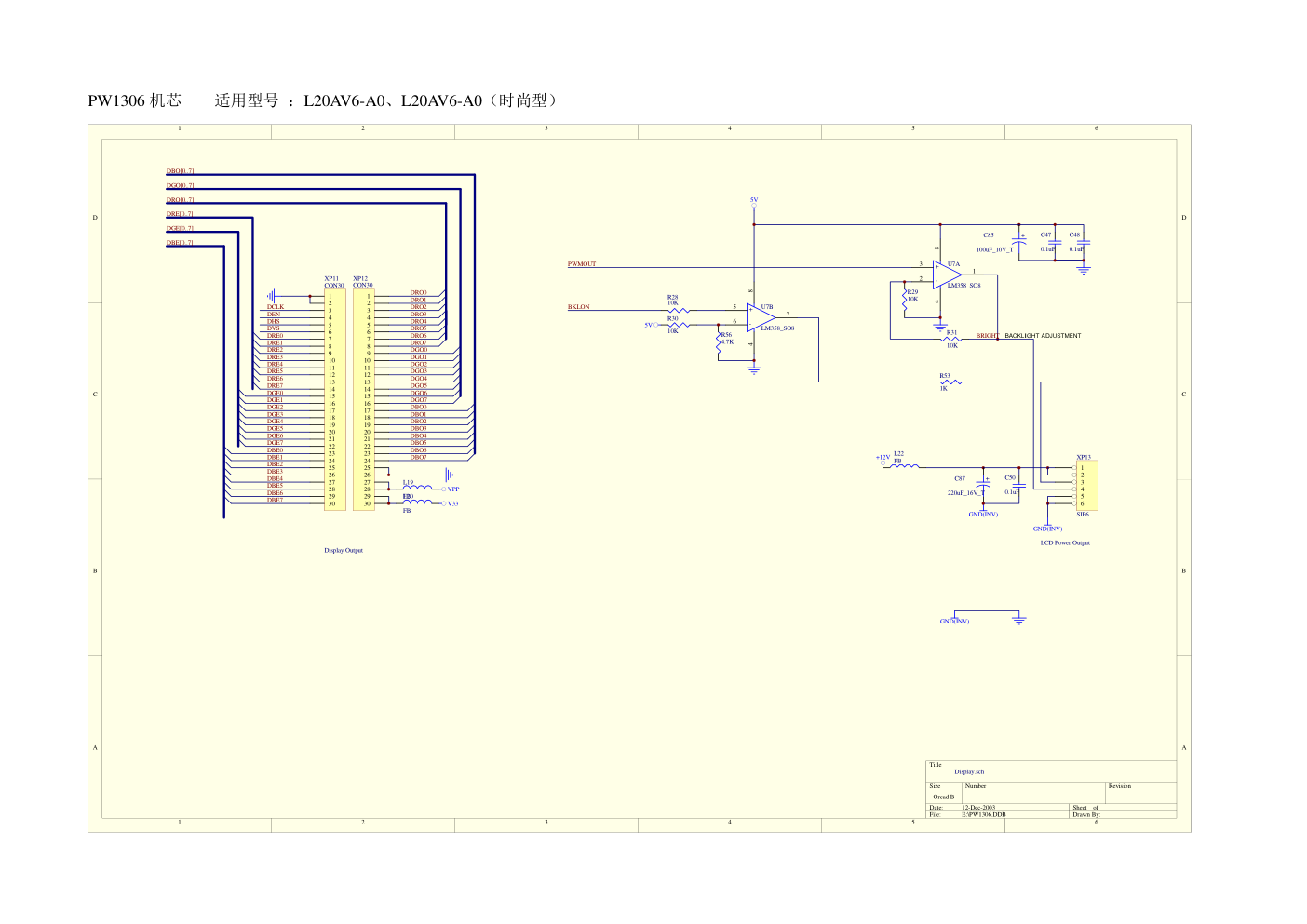The width and height of the screenshot is (1307, 924).
Task: Click the ground symbol below R56
Action: 754,369
